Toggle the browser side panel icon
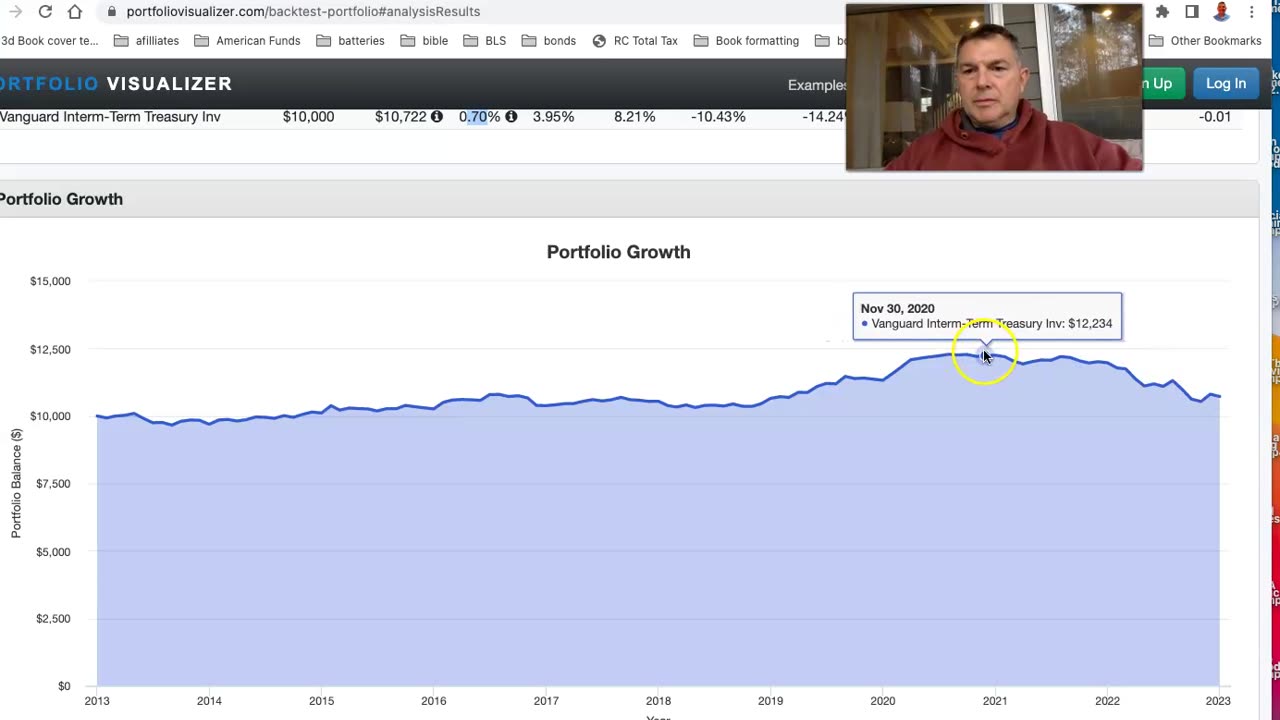The height and width of the screenshot is (720, 1280). tap(1192, 12)
